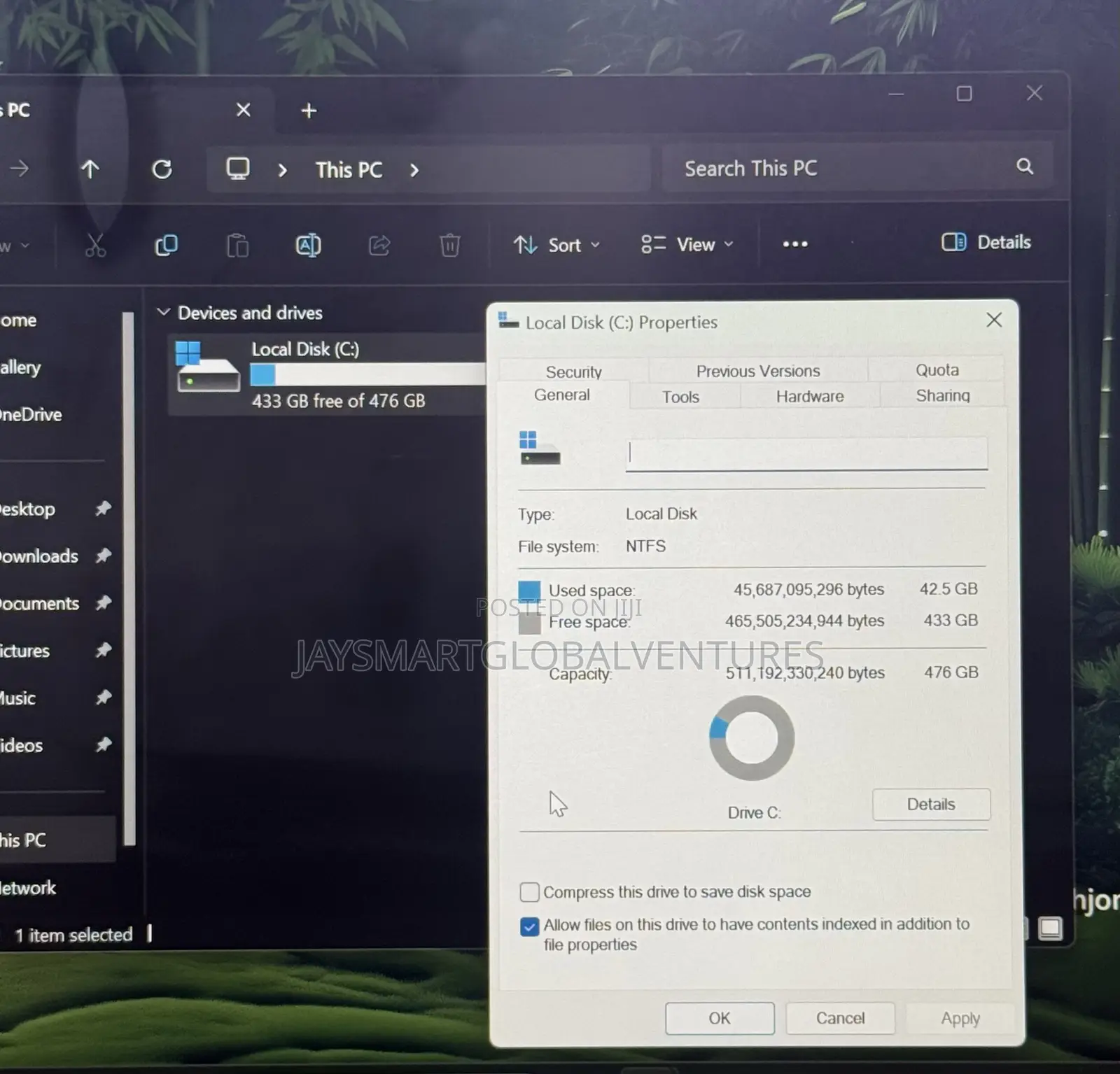1120x1074 pixels.
Task: Click the OK button
Action: [720, 1018]
